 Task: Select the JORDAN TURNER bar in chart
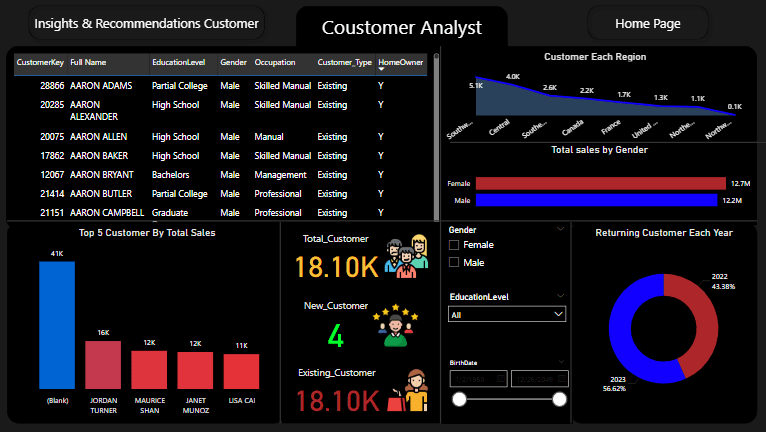click(x=102, y=364)
